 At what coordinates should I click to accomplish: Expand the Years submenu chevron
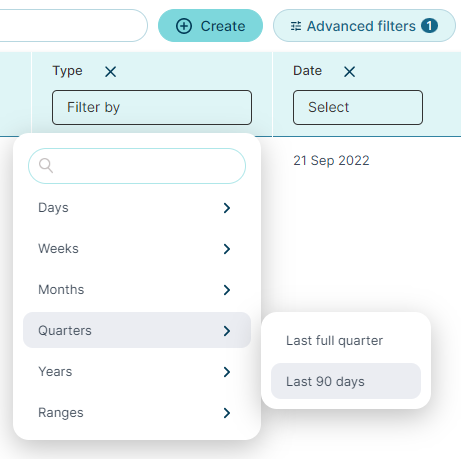(227, 372)
